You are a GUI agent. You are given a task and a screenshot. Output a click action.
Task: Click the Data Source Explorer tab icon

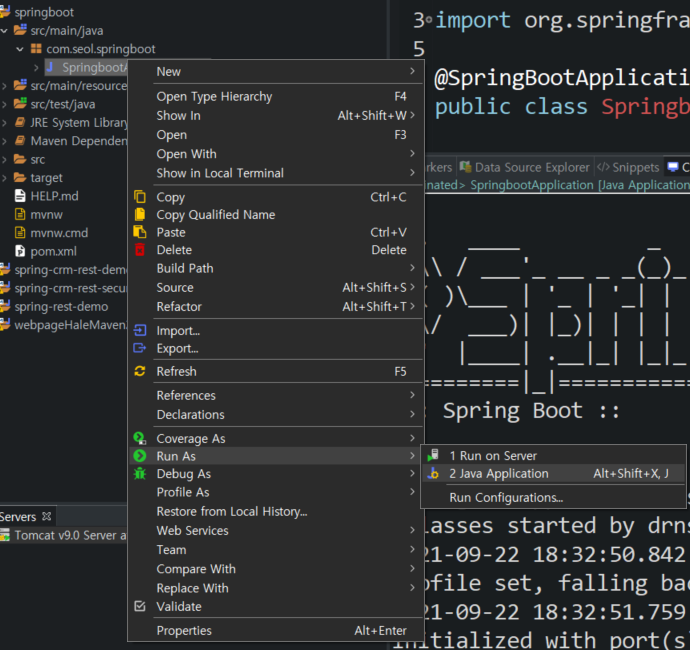(x=465, y=167)
